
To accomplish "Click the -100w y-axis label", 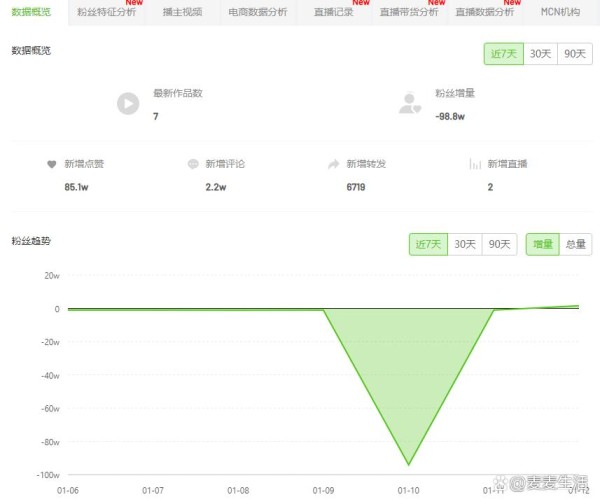I will 48,475.
